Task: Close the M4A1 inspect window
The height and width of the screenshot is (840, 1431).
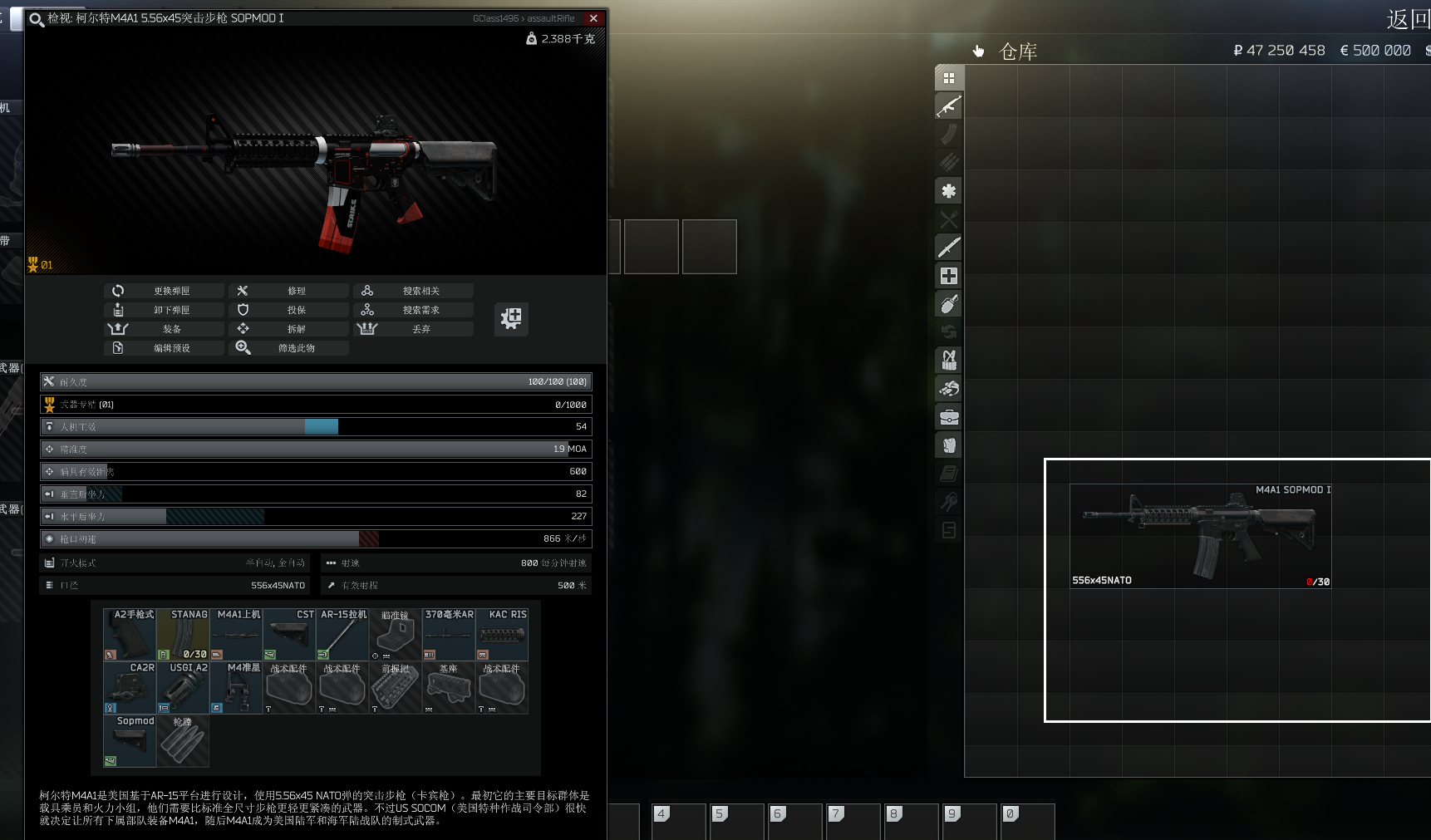Action: click(x=593, y=18)
